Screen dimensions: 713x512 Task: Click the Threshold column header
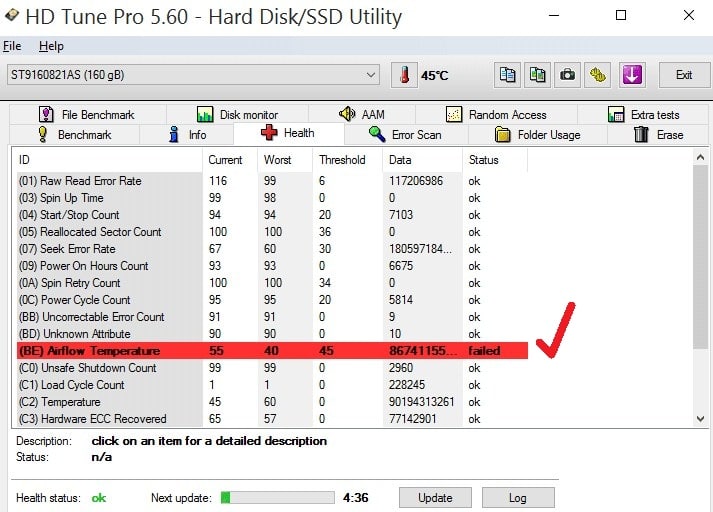point(347,160)
